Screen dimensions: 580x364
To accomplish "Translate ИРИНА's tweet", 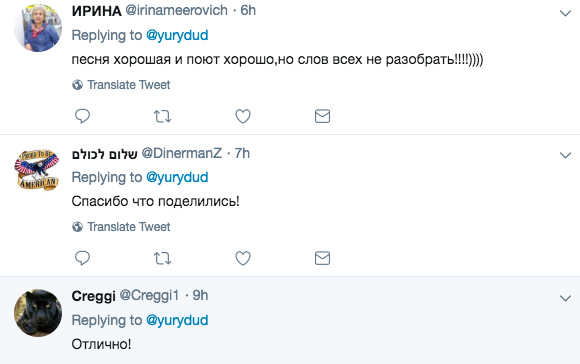I will pos(121,85).
